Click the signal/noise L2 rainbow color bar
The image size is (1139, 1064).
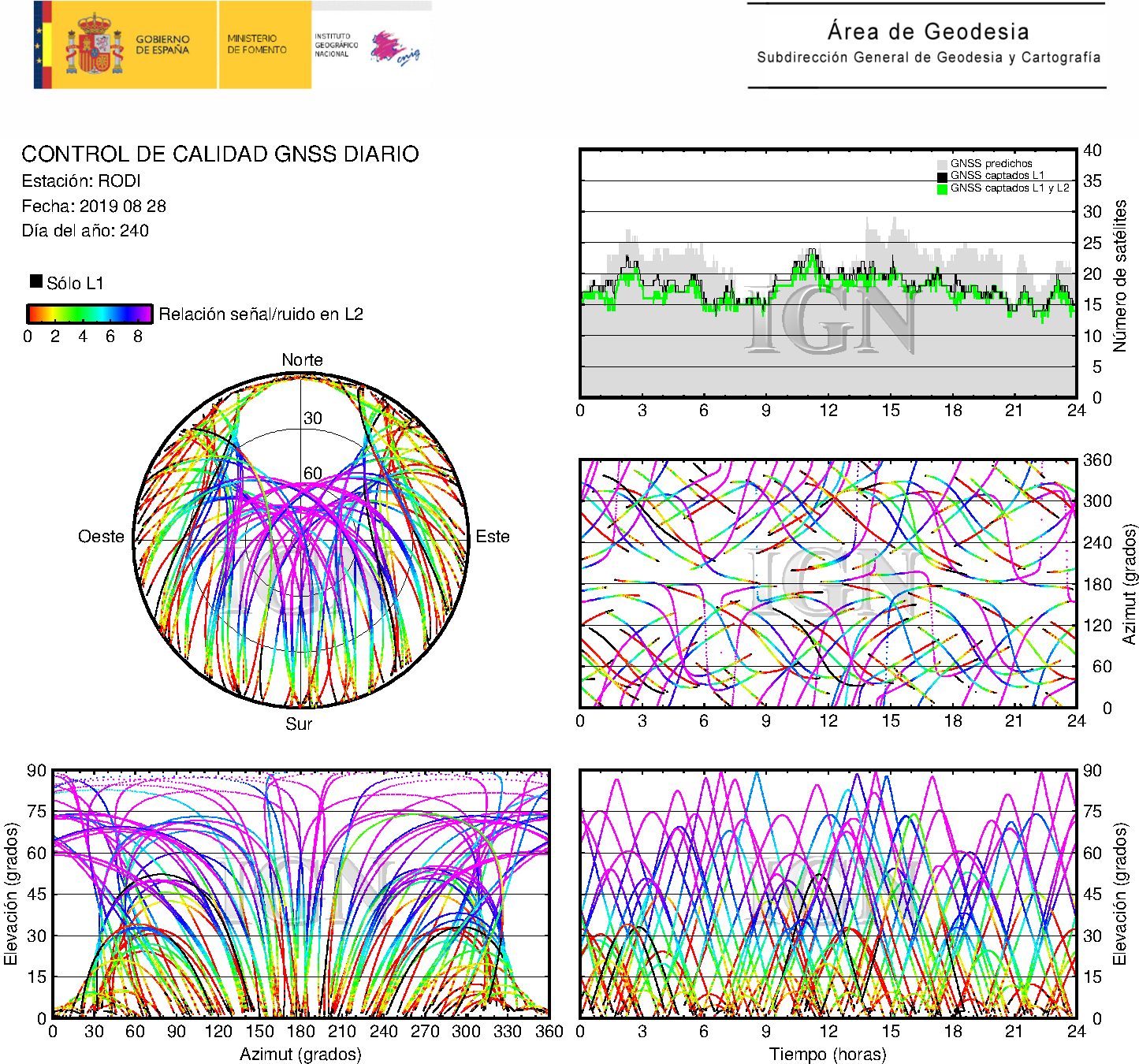pyautogui.click(x=89, y=314)
